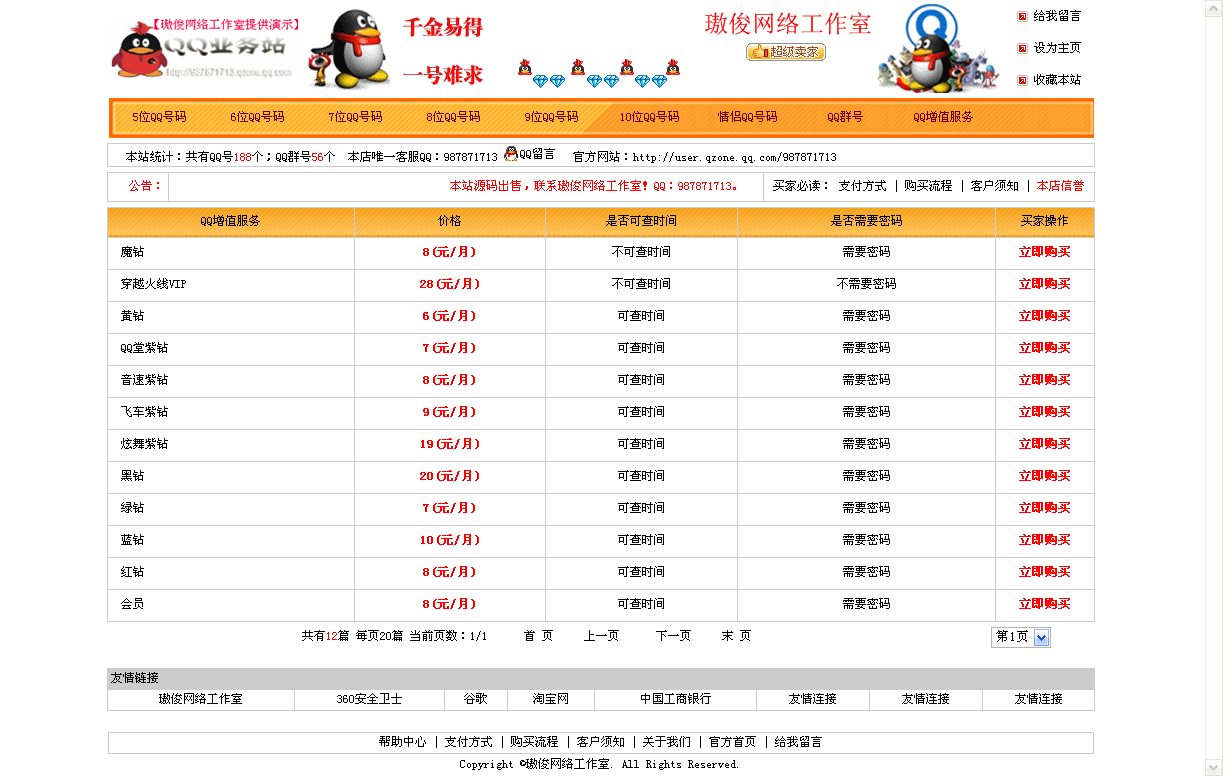Click the 给我留言 arrow icon
Viewport: 1224px width, 776px height.
[x=1022, y=16]
